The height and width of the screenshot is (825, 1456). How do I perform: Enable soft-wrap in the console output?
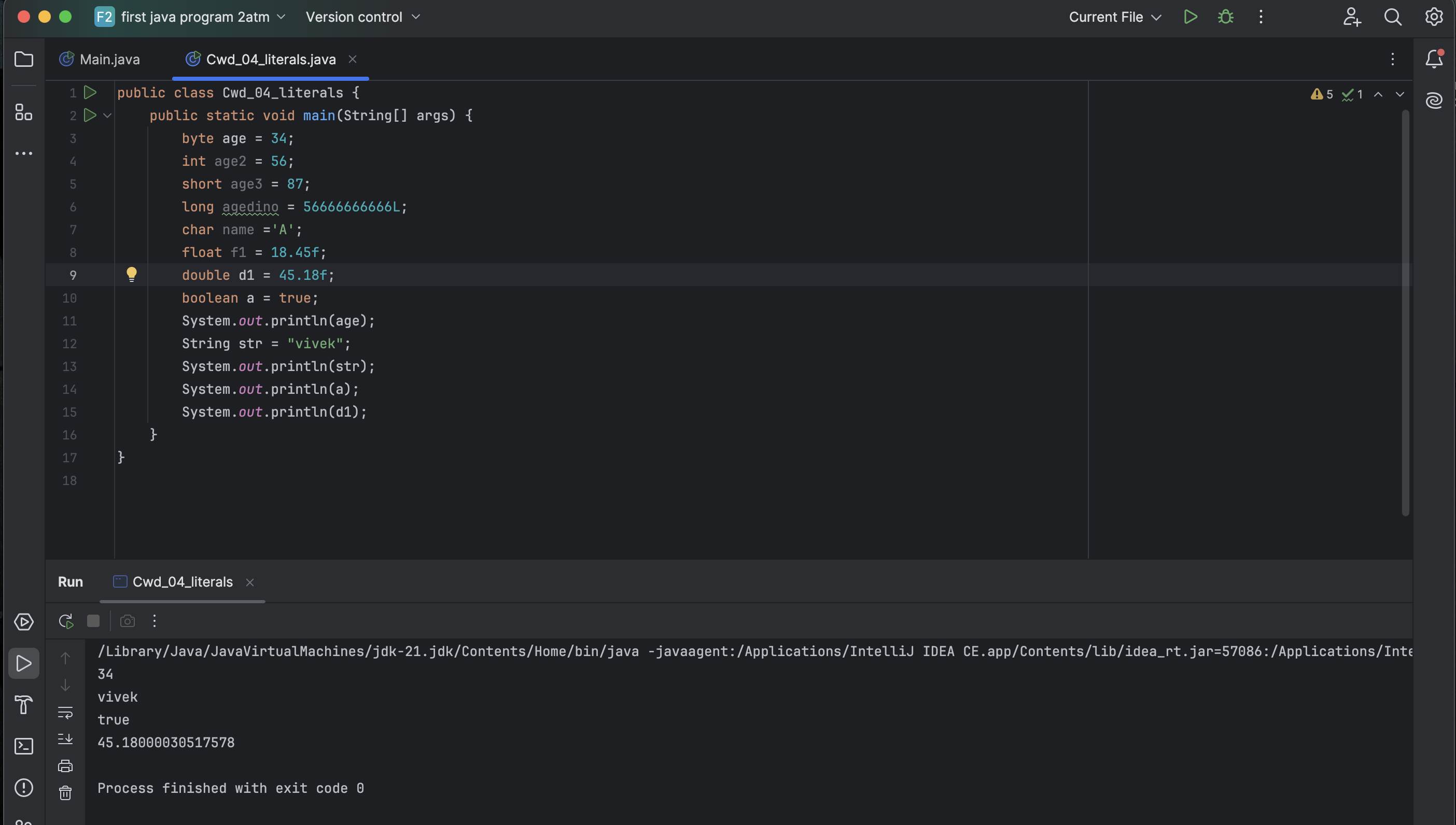(x=66, y=713)
